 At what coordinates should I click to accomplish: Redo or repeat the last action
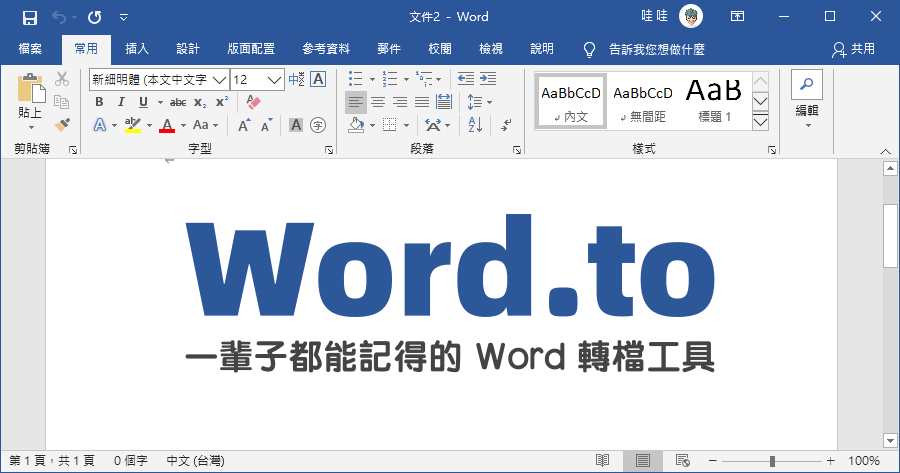[95, 17]
